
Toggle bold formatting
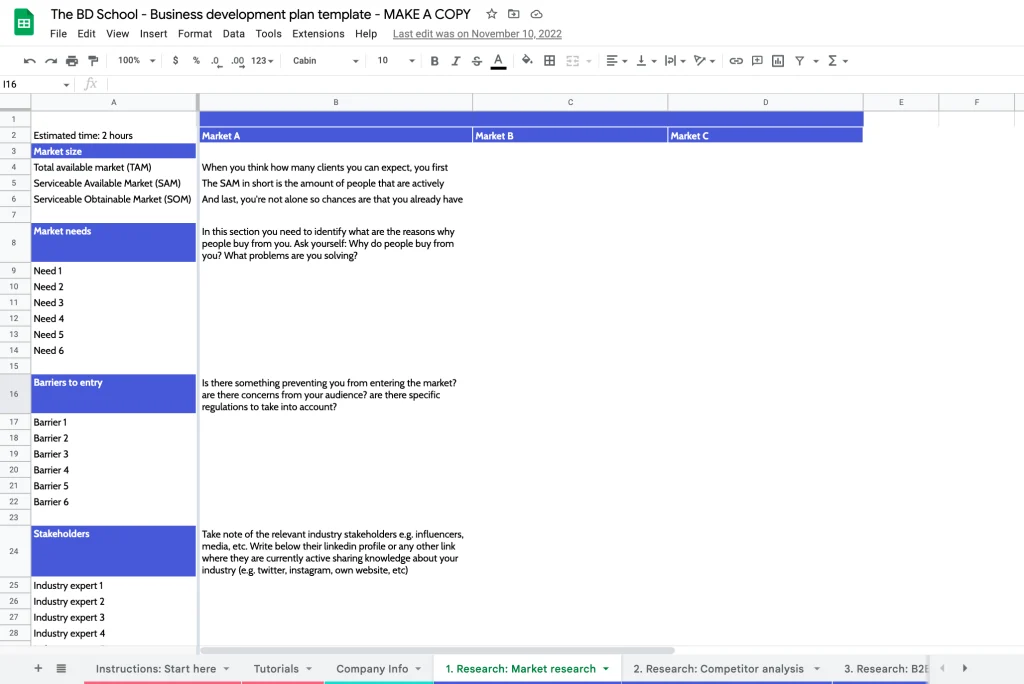coord(434,60)
